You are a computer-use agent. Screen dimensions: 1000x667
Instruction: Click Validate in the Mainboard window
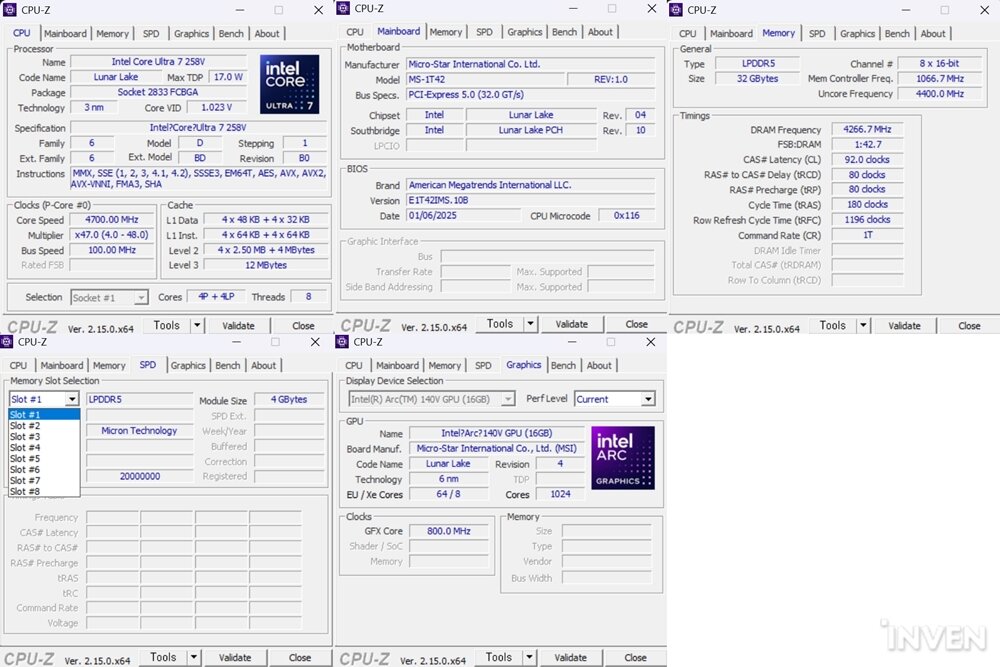point(571,324)
